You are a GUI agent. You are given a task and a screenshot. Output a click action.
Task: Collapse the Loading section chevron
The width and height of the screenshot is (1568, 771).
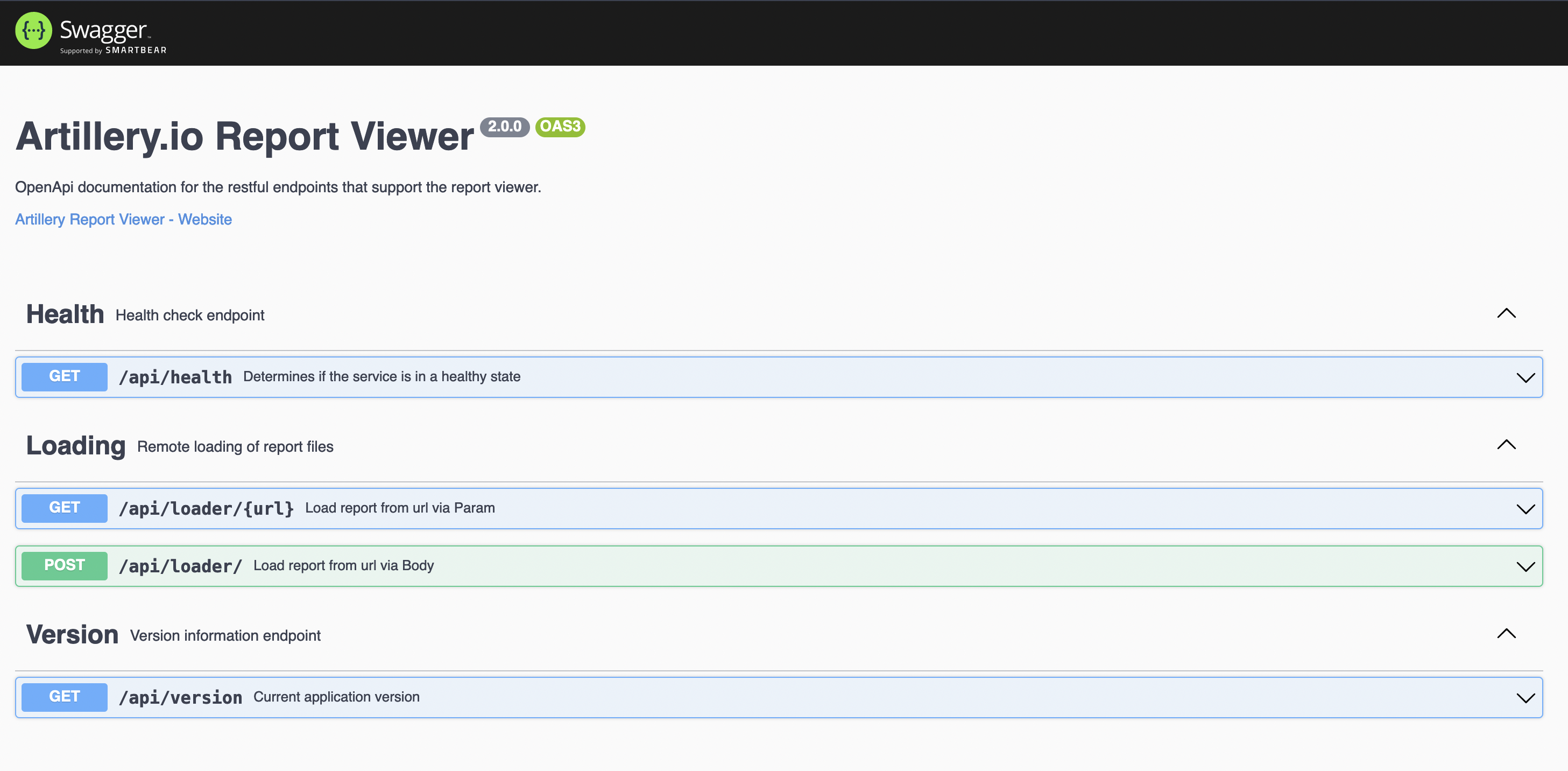click(x=1506, y=445)
